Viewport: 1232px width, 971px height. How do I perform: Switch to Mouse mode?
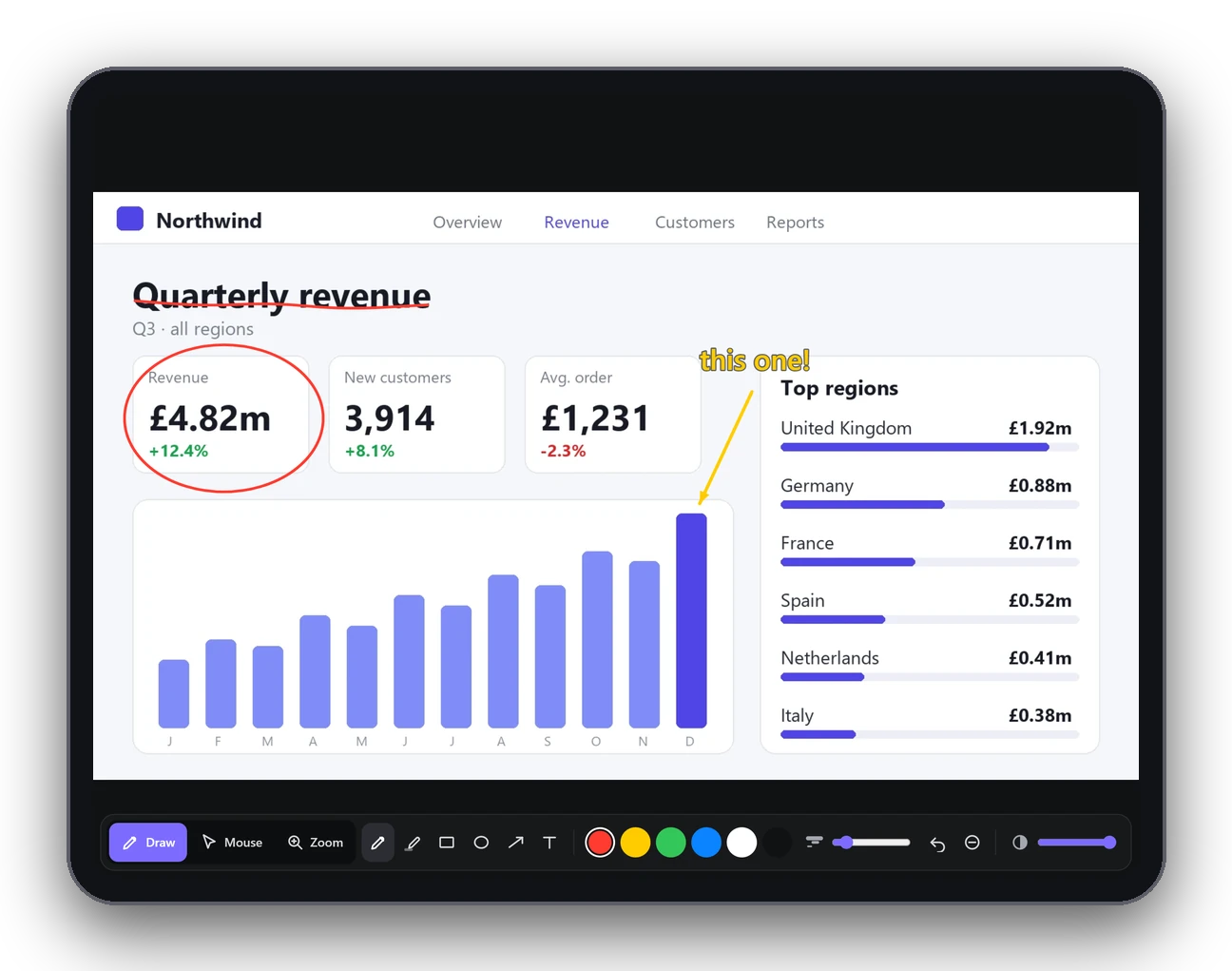(232, 843)
